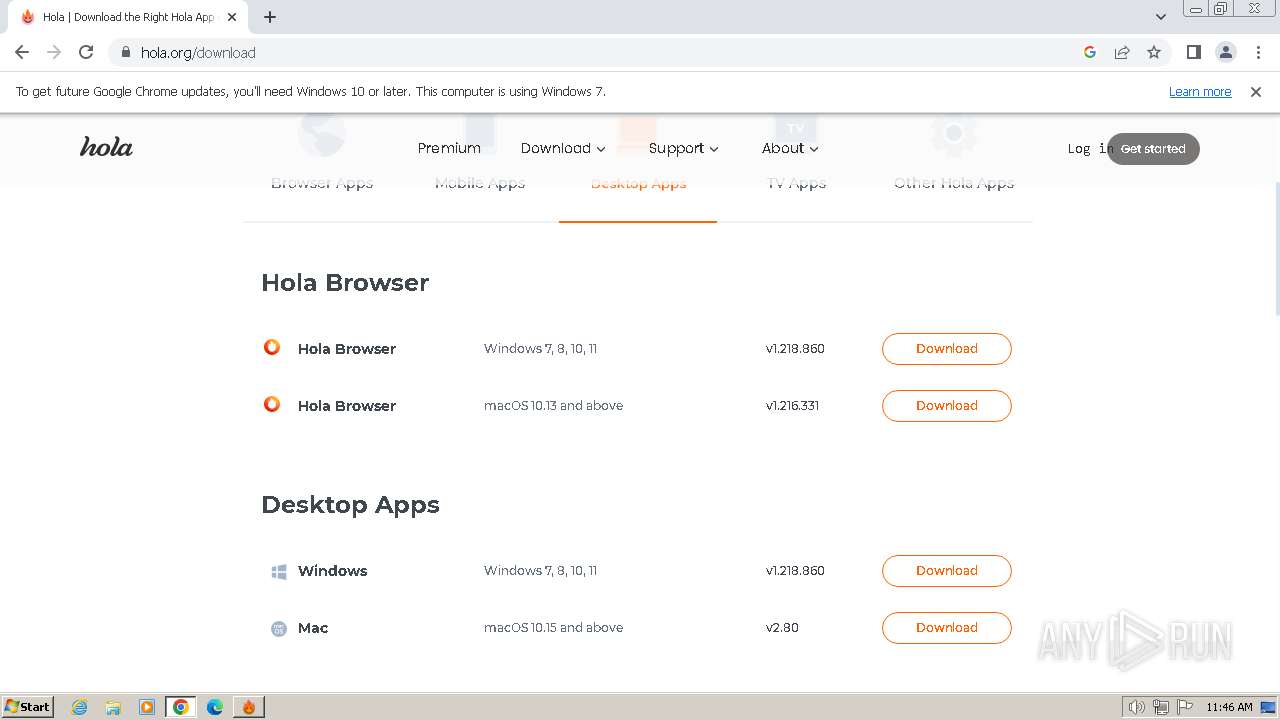Select version text v1.216.331
1280x720 pixels.
click(792, 405)
